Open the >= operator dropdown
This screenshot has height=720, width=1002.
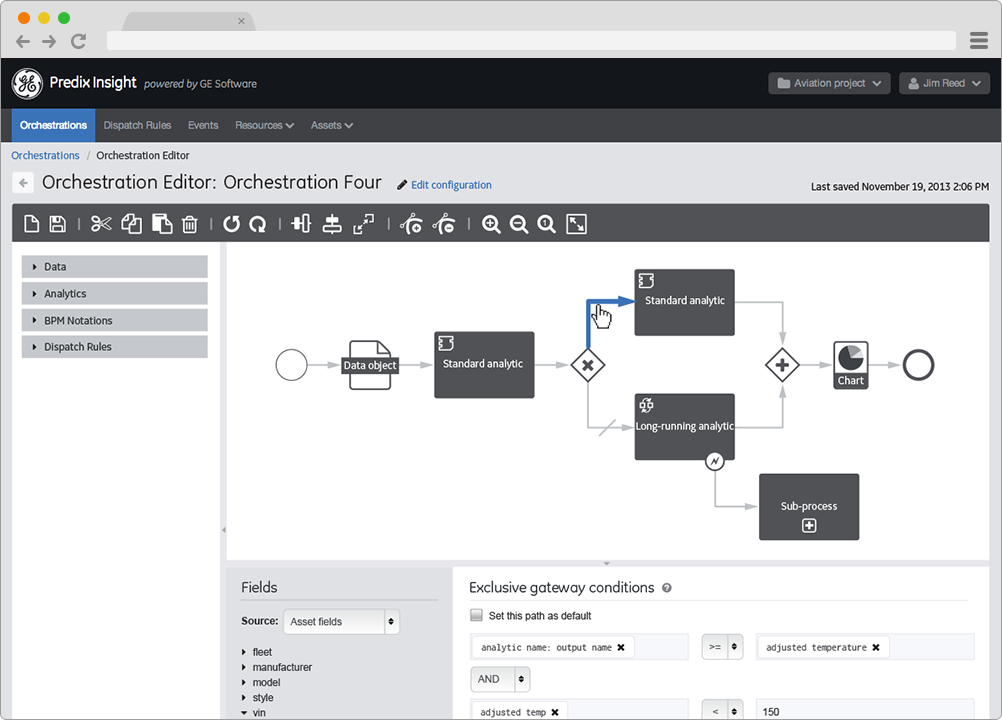coord(722,647)
